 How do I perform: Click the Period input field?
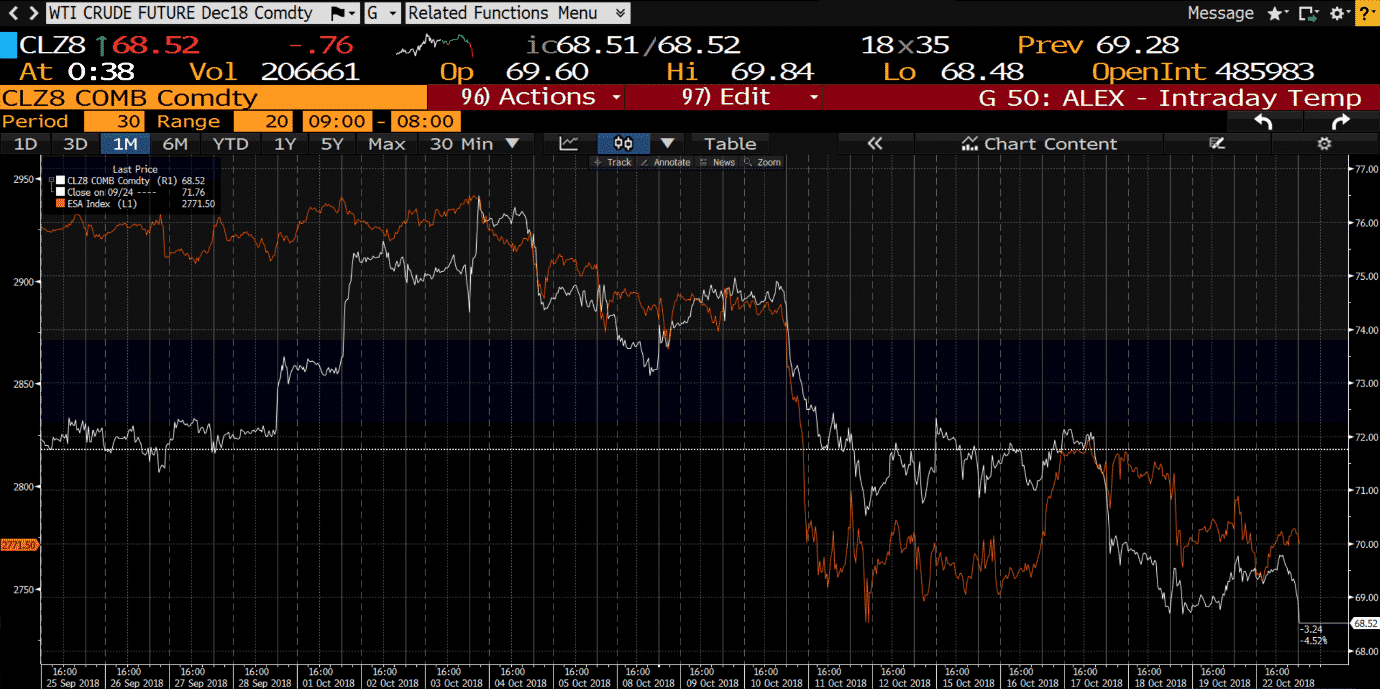[114, 121]
